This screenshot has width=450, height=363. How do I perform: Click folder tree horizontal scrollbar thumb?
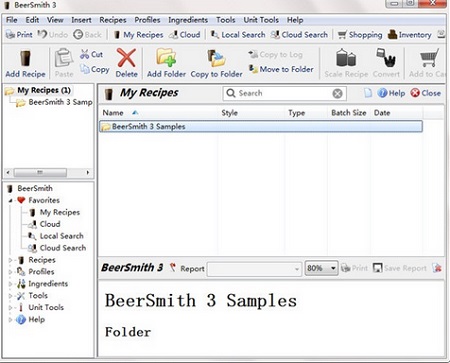(40, 173)
